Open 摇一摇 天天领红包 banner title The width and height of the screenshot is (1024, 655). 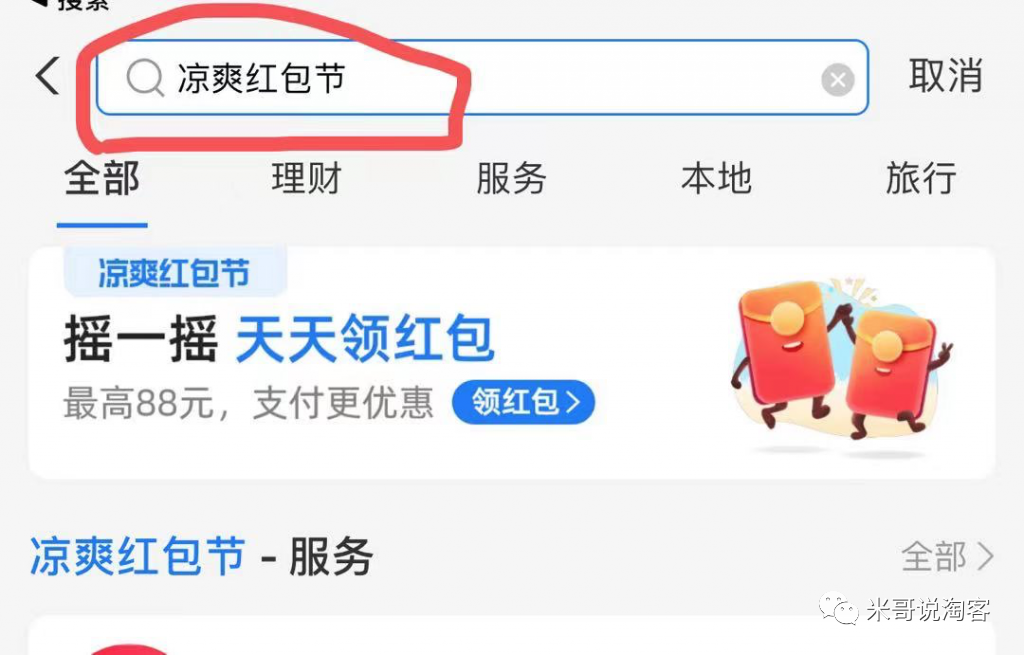[x=279, y=338]
